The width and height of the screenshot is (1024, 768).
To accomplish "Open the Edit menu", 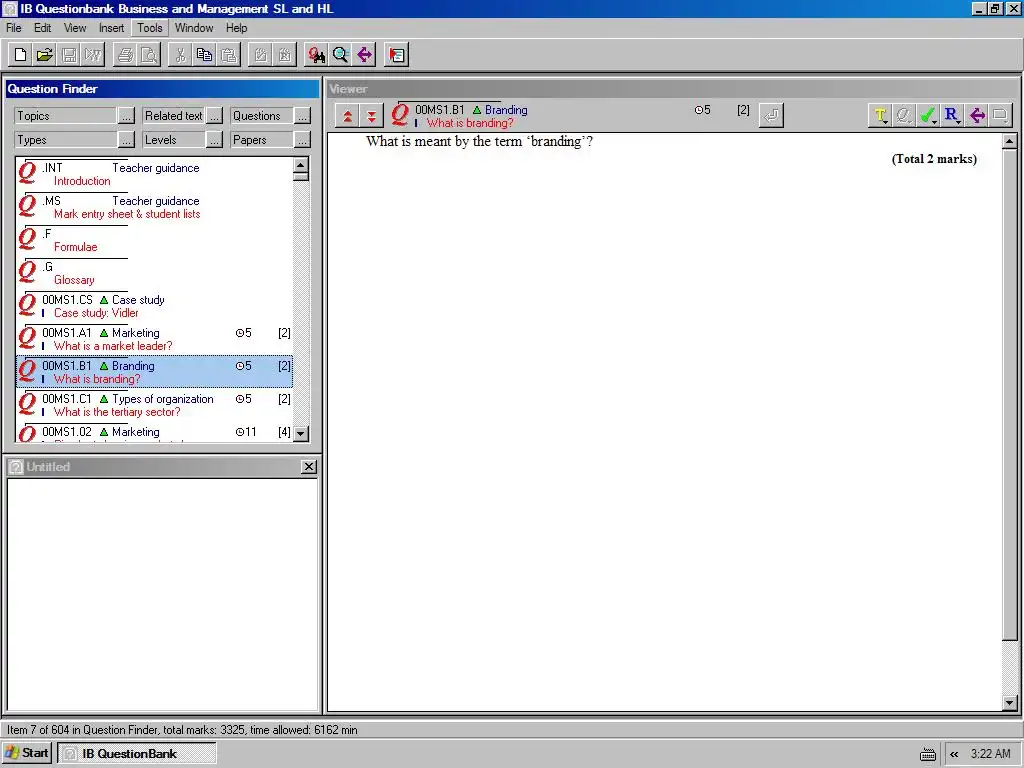I will coord(42,28).
